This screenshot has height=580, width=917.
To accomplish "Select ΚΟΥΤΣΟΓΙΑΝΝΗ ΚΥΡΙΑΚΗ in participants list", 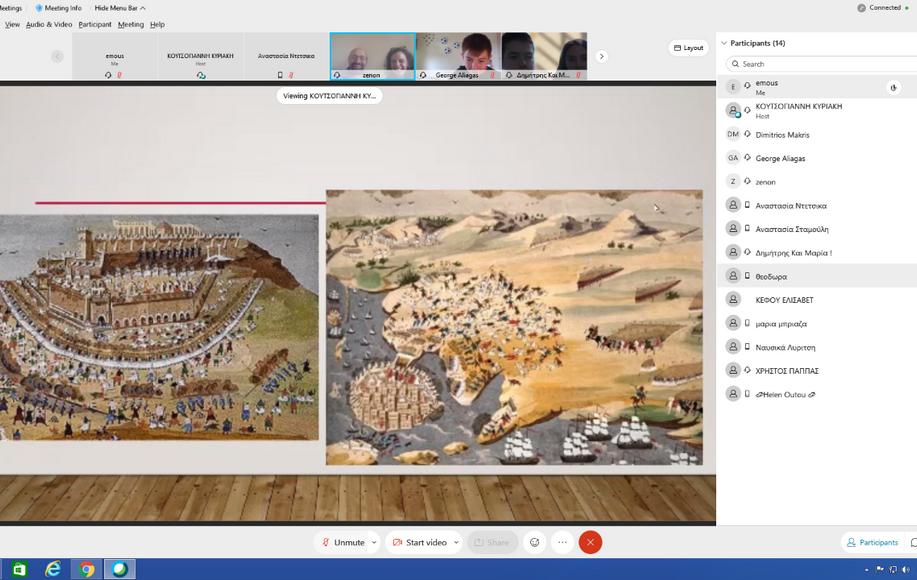I will 816,111.
